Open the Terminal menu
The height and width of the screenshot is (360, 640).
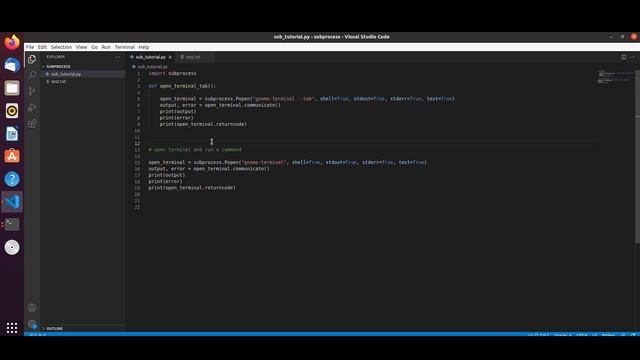point(124,47)
